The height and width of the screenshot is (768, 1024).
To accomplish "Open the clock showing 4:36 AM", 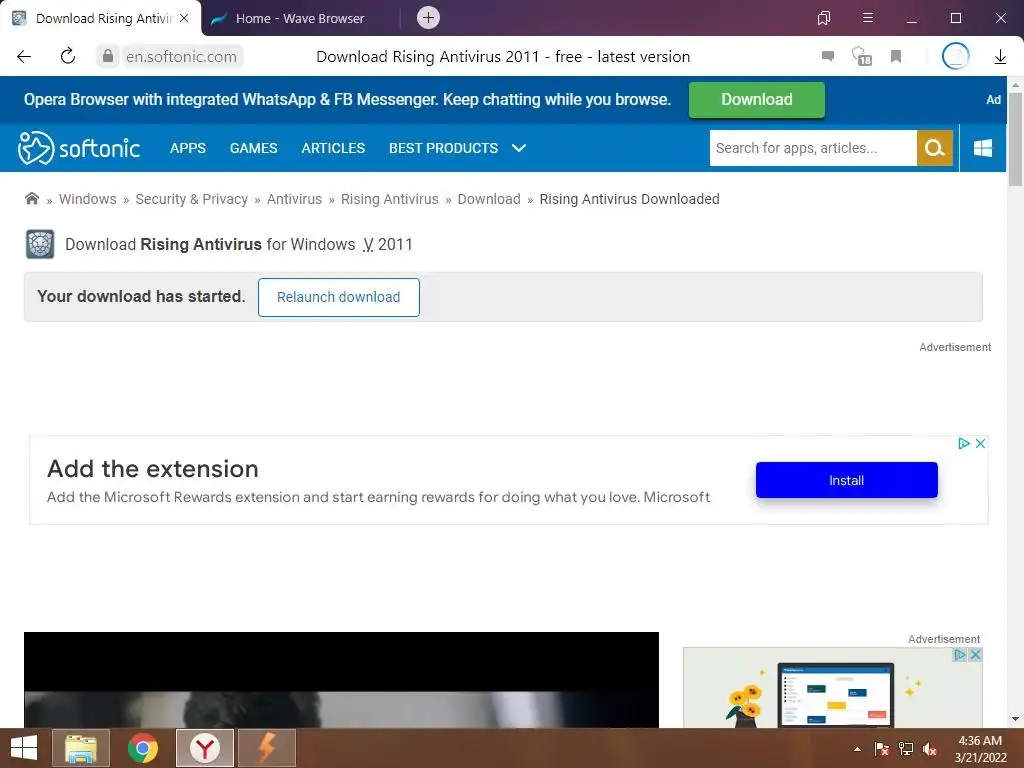I will (980, 749).
